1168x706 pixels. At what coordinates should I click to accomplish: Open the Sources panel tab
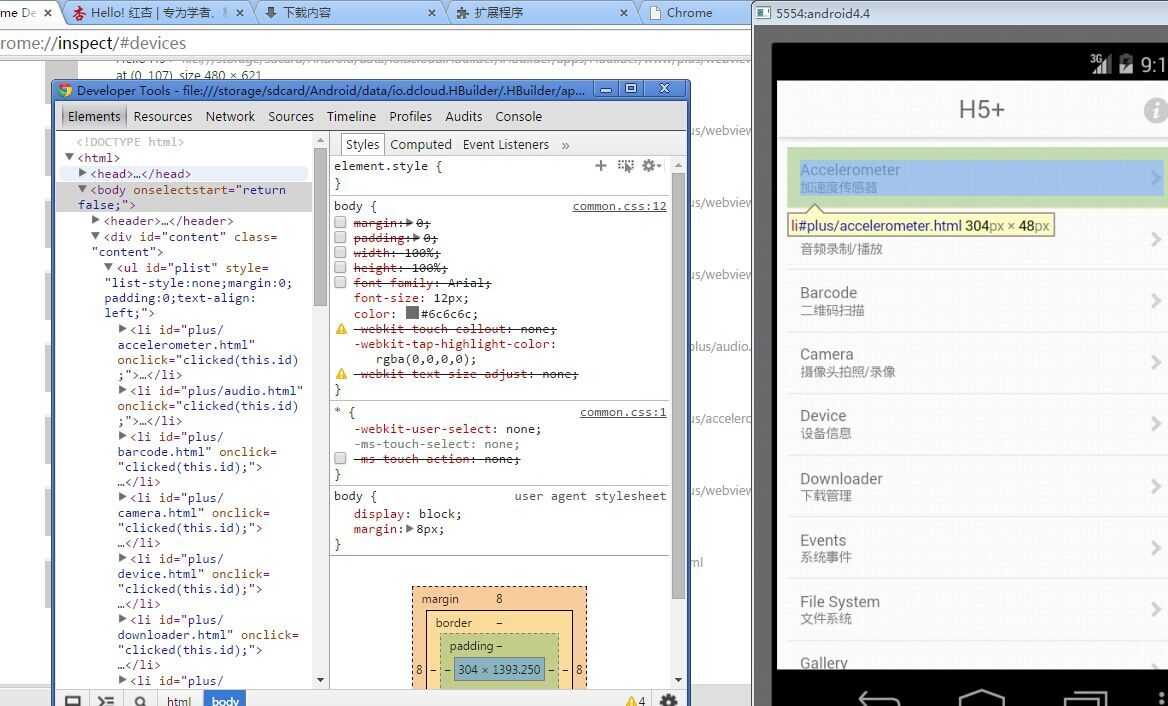[291, 116]
